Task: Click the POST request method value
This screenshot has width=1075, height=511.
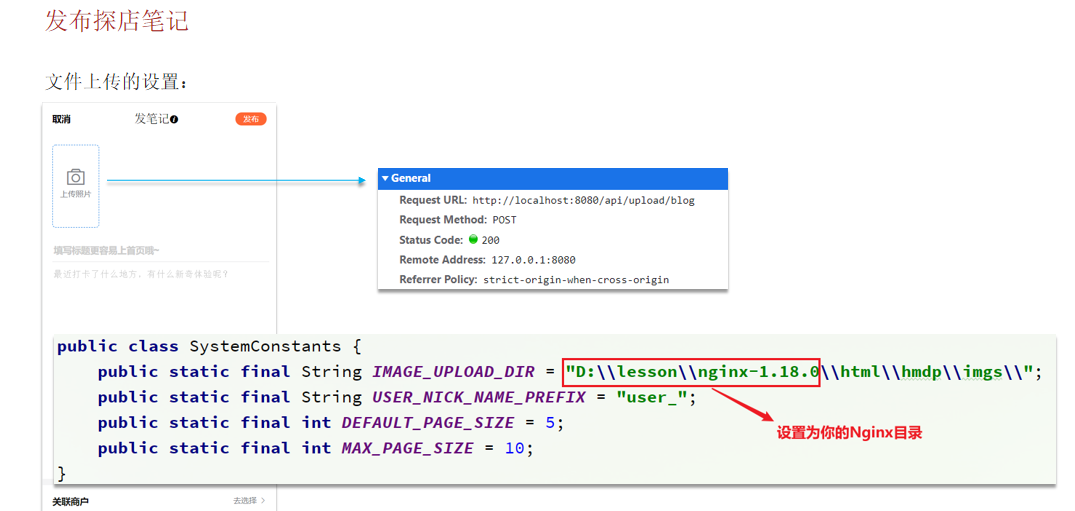Action: tap(504, 220)
